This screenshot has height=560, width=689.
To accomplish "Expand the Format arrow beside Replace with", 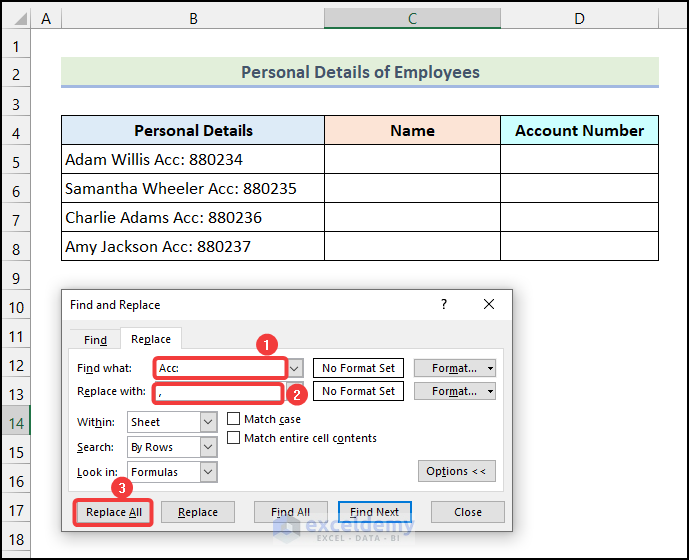I will coord(490,391).
